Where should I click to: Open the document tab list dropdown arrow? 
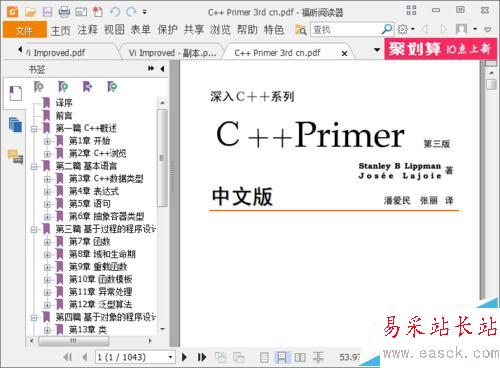[377, 50]
